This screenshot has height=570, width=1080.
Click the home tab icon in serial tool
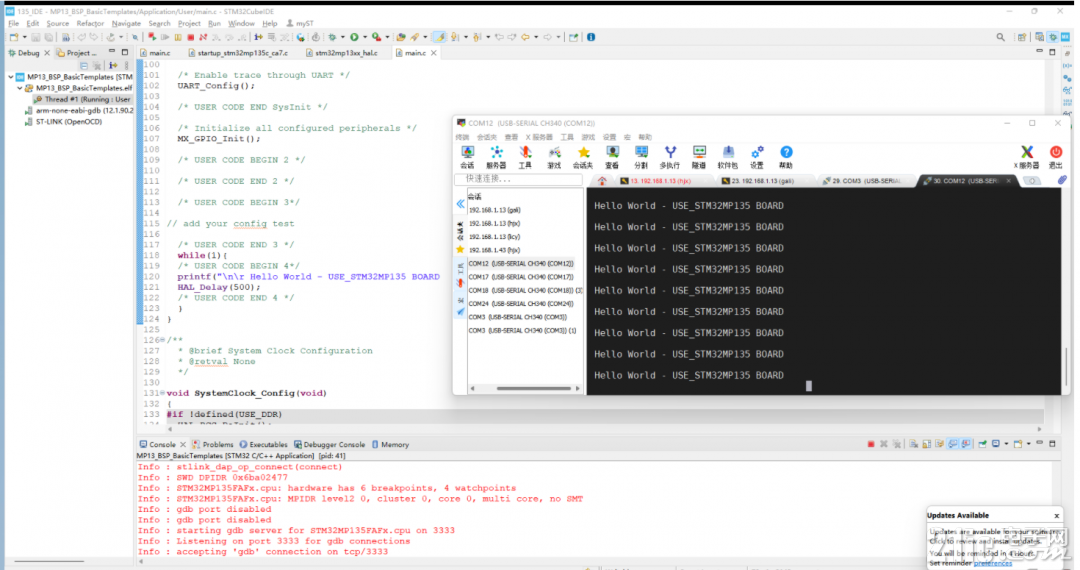[x=602, y=181]
